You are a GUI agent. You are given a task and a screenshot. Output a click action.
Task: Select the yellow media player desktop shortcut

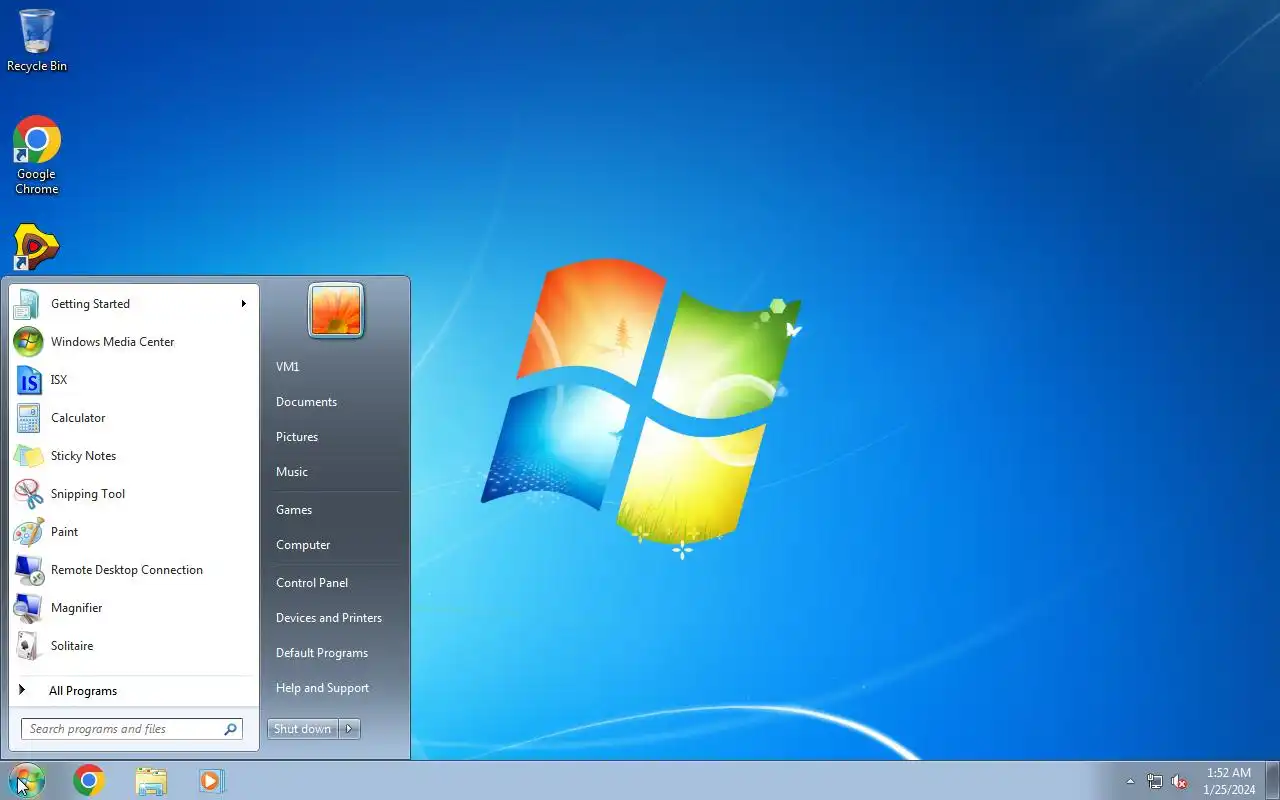(x=36, y=247)
